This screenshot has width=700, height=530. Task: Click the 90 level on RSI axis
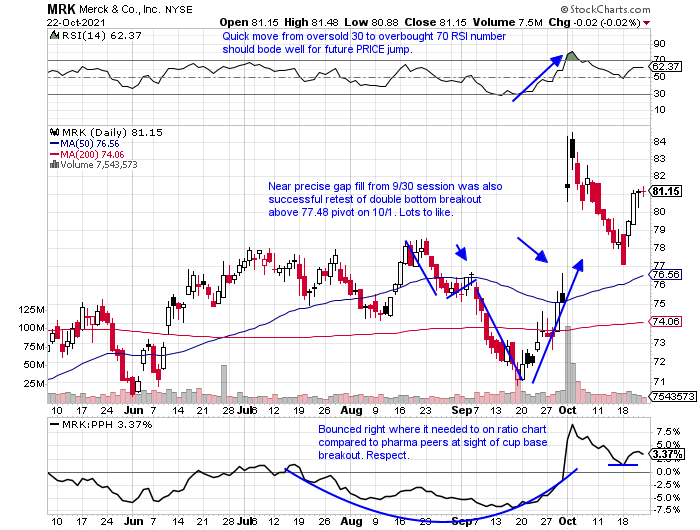coord(660,43)
